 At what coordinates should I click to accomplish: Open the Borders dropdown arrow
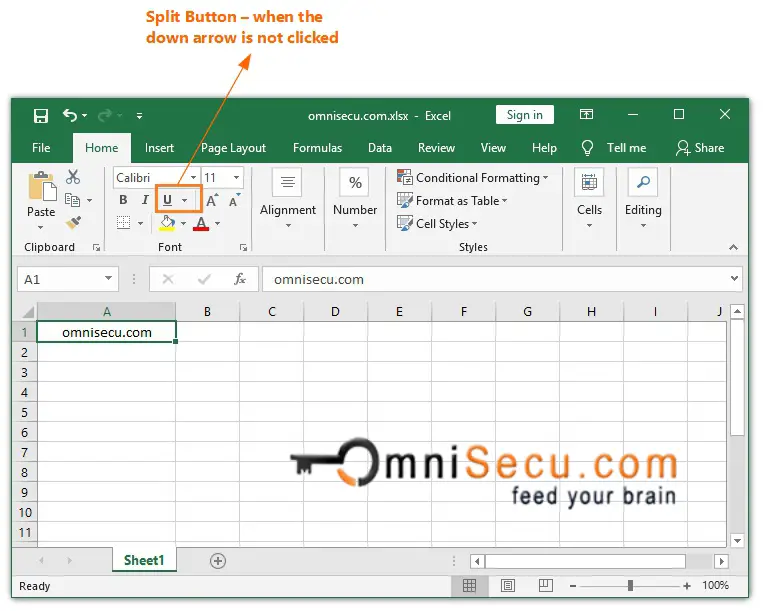coord(141,223)
